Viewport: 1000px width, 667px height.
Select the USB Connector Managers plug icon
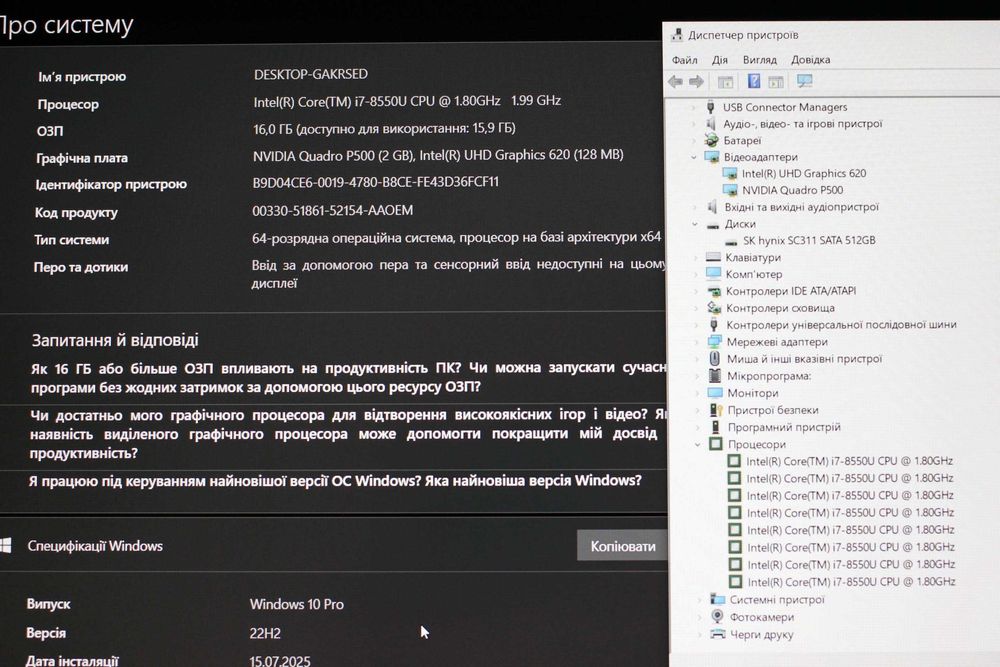(x=710, y=106)
